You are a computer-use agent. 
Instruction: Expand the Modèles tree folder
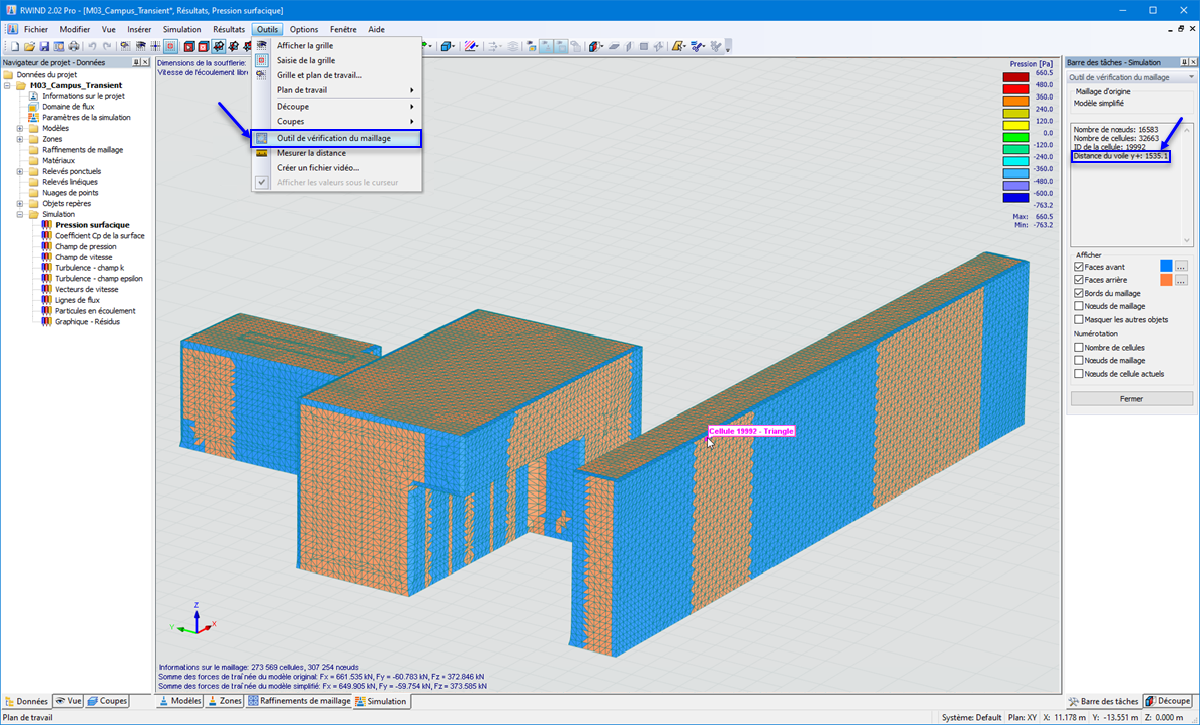(x=20, y=129)
